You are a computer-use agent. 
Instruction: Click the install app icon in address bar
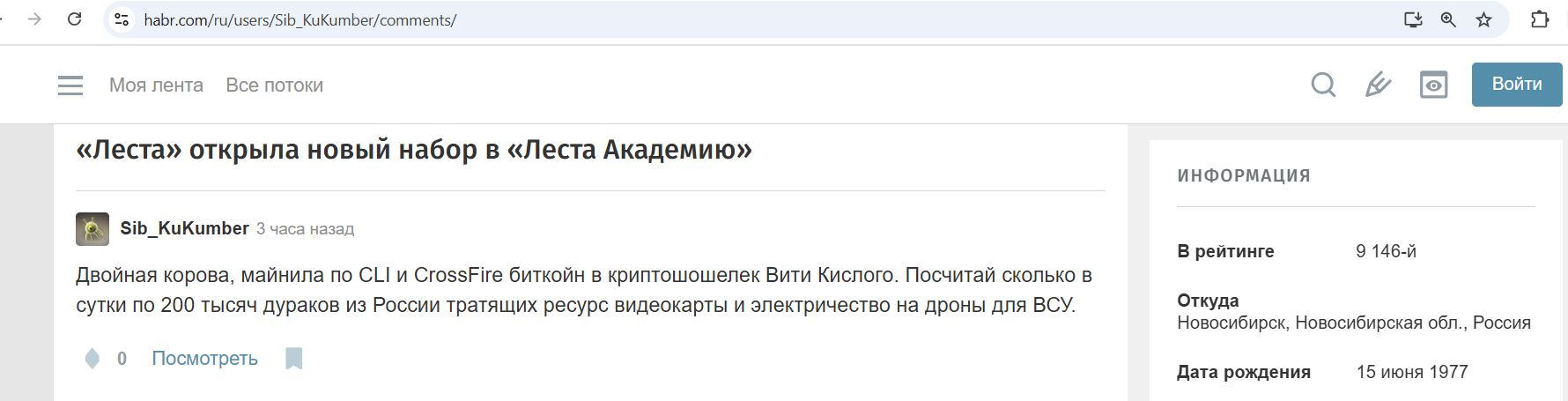(1412, 19)
